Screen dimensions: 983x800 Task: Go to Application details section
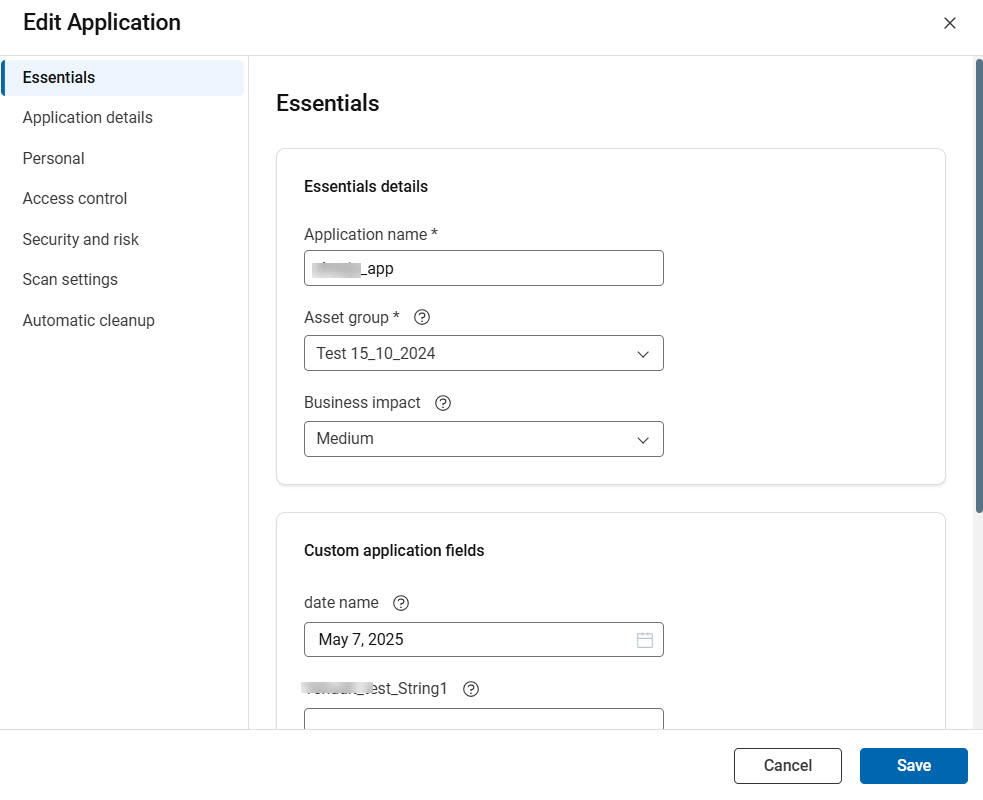tap(88, 118)
